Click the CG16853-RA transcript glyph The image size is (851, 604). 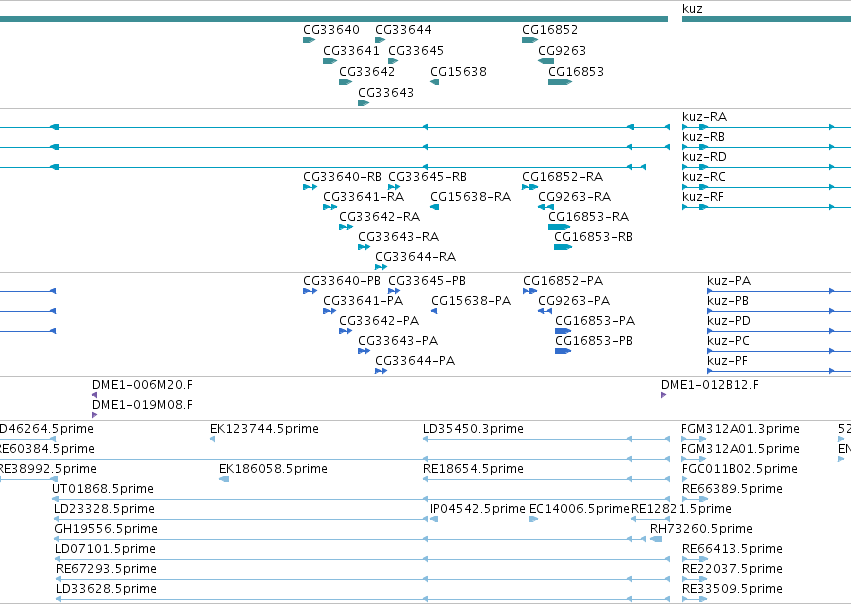(559, 227)
